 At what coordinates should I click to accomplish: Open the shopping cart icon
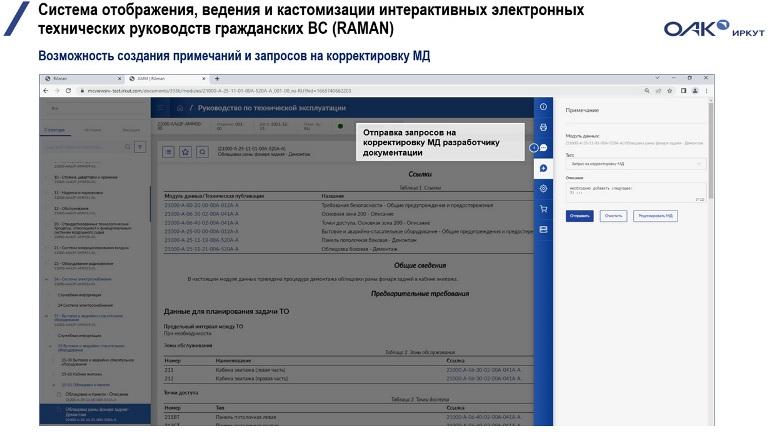coord(543,209)
